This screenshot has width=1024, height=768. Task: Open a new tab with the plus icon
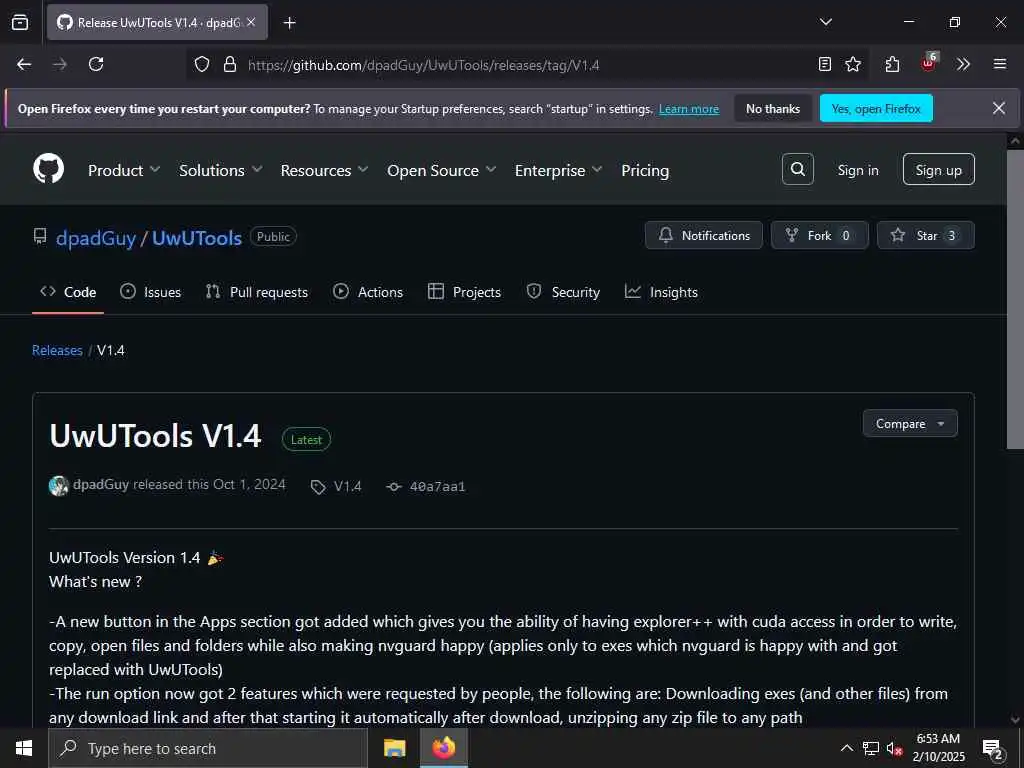289,23
